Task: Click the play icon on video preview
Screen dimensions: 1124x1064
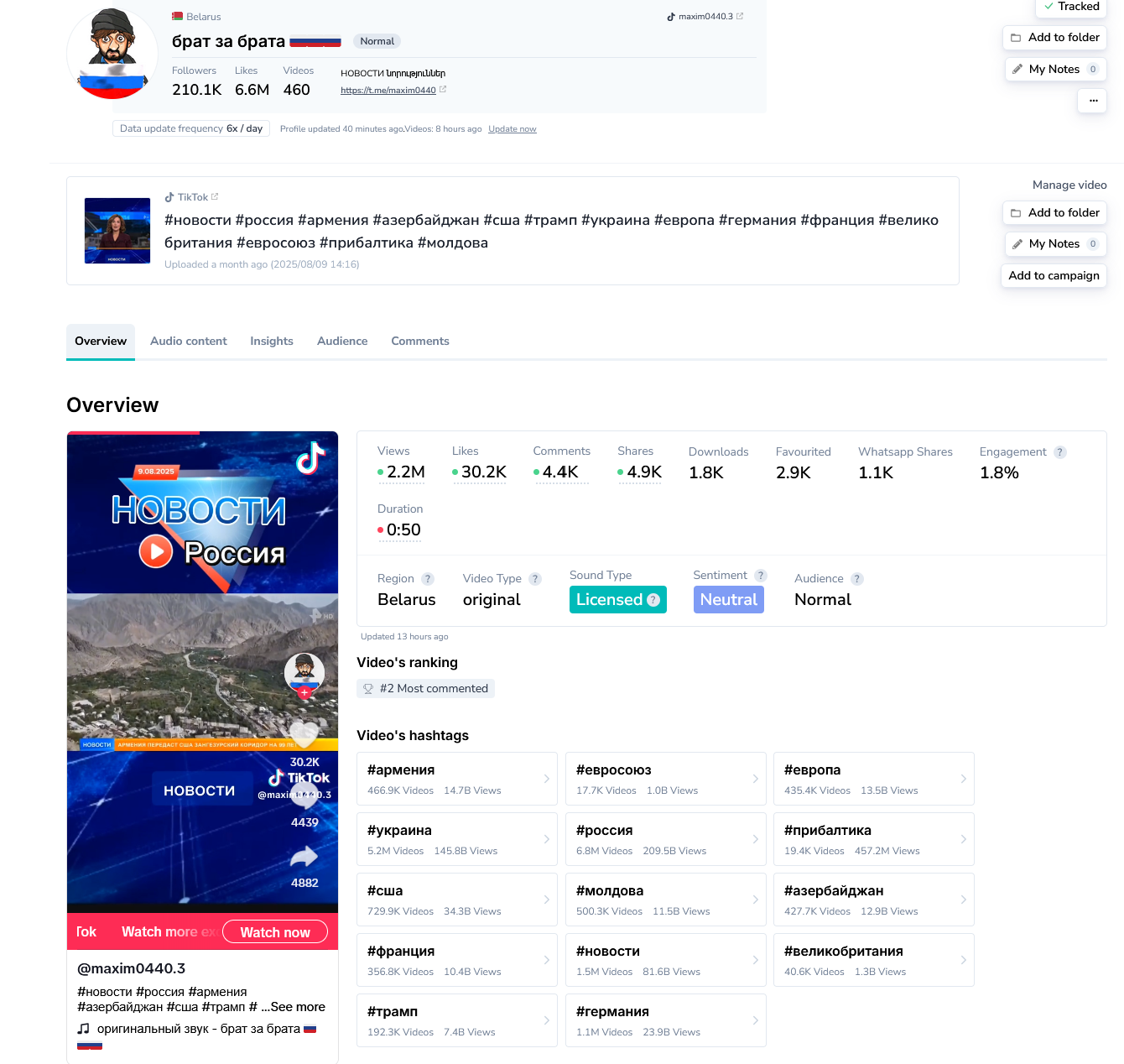Action: [x=156, y=551]
